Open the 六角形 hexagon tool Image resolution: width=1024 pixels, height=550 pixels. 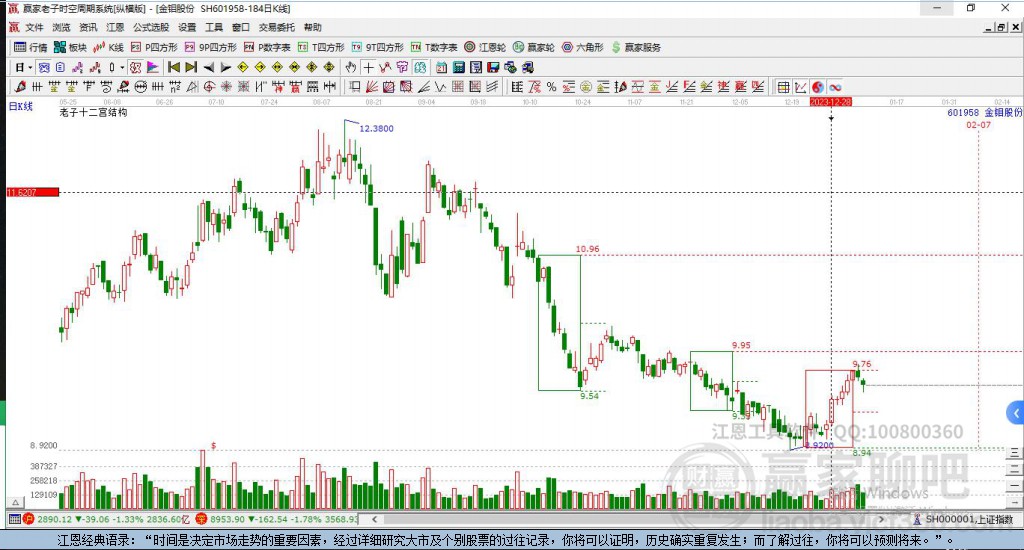click(583, 47)
